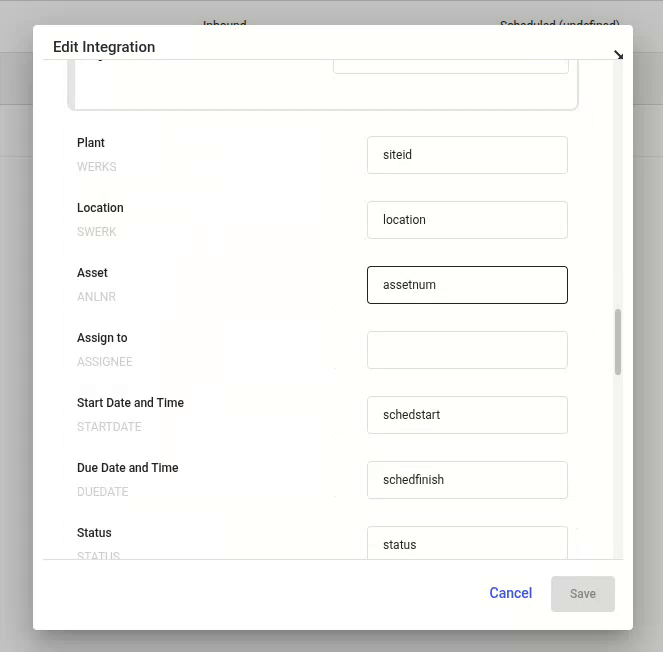The image size is (663, 652).
Task: Click the Start Date and Time label
Action: point(130,403)
